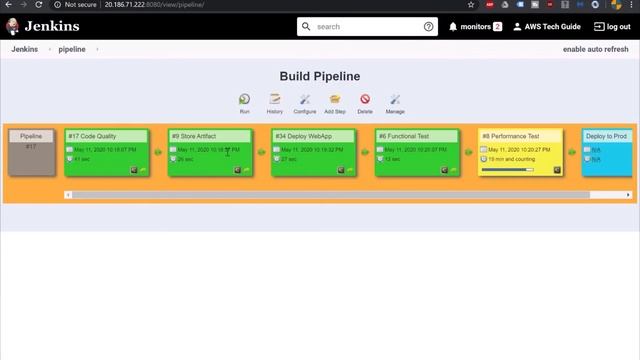Click '27 sec' duration on Deploy WebApp
The width and height of the screenshot is (640, 360).
pos(289,159)
